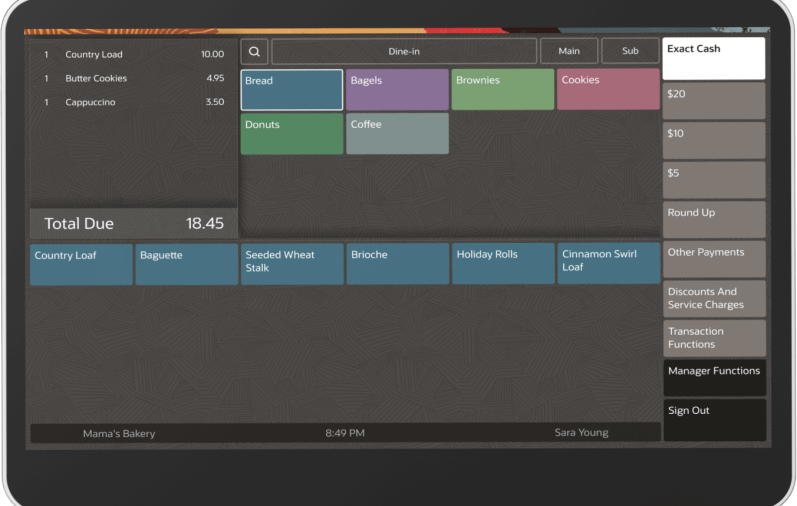Expand Other Payments options
The height and width of the screenshot is (506, 797).
tap(714, 259)
